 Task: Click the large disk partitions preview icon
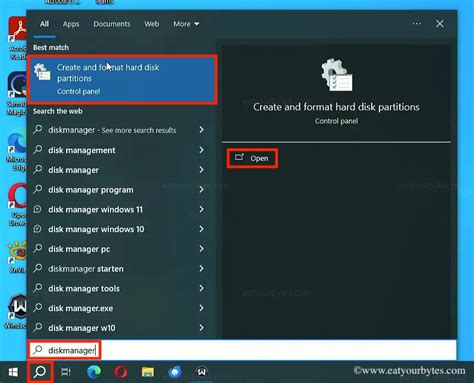(336, 75)
